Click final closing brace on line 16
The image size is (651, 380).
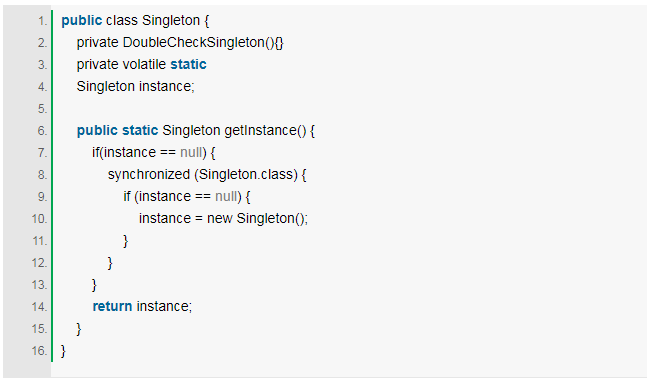tap(63, 351)
